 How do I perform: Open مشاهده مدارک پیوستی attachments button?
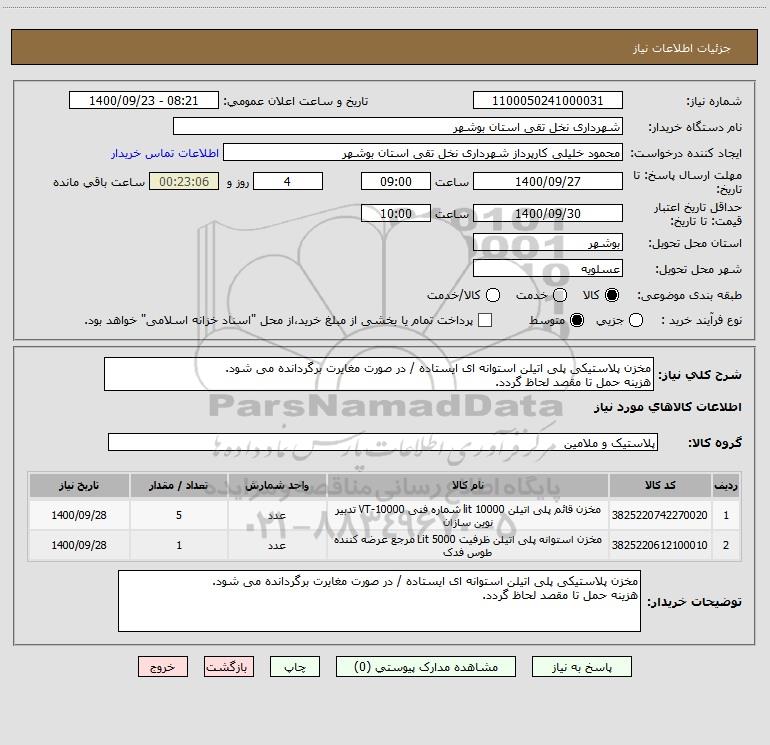click(426, 666)
